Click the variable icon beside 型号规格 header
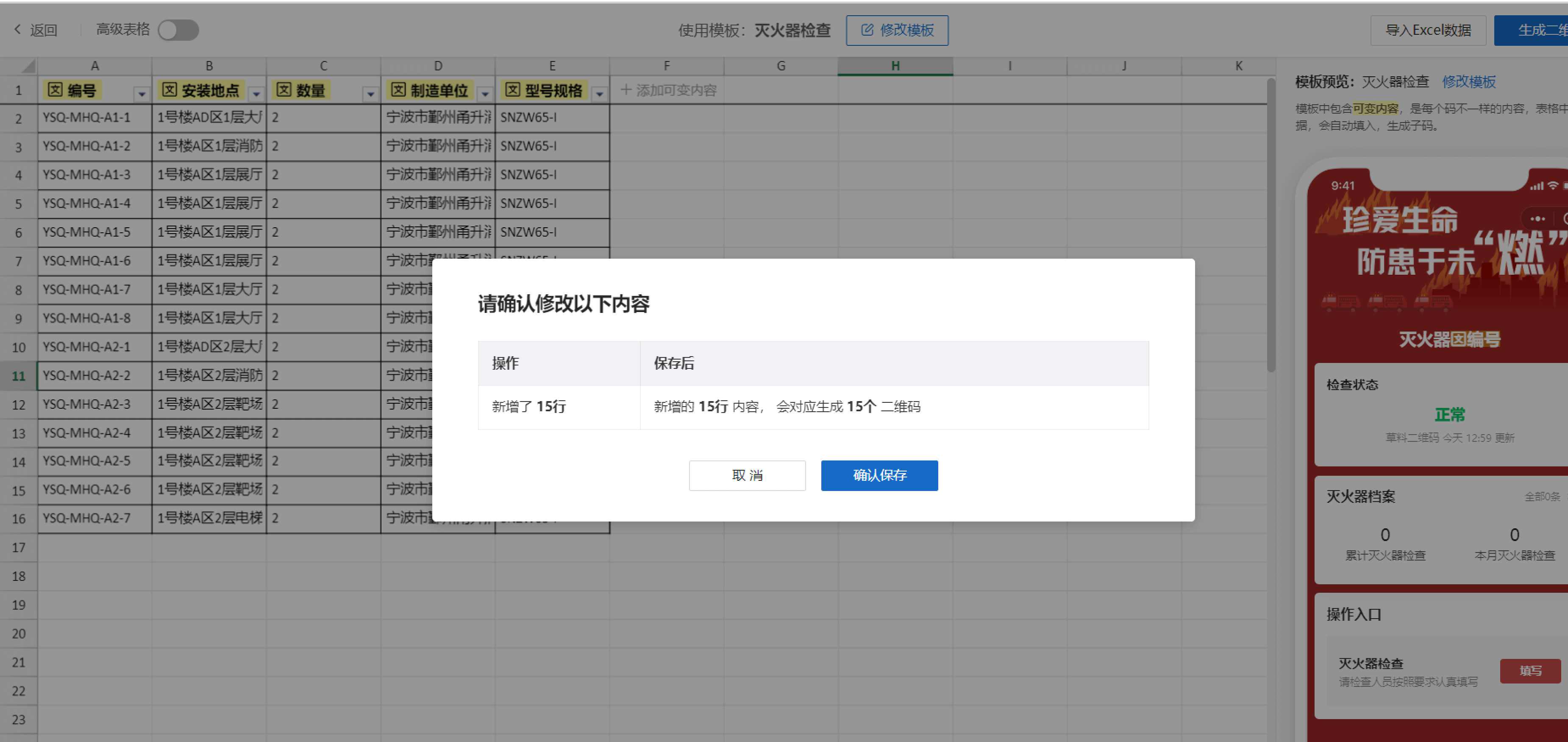This screenshot has width=1568, height=742. pyautogui.click(x=512, y=90)
